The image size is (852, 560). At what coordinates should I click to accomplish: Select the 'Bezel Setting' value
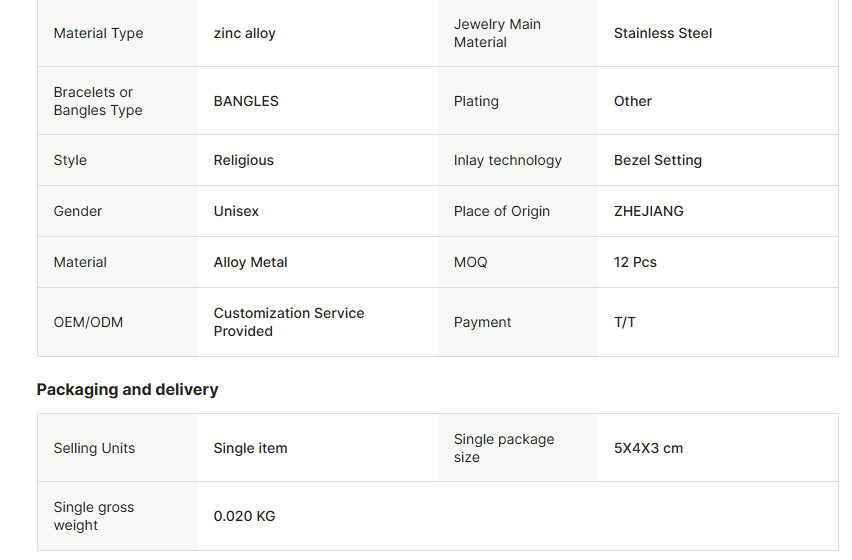[658, 160]
